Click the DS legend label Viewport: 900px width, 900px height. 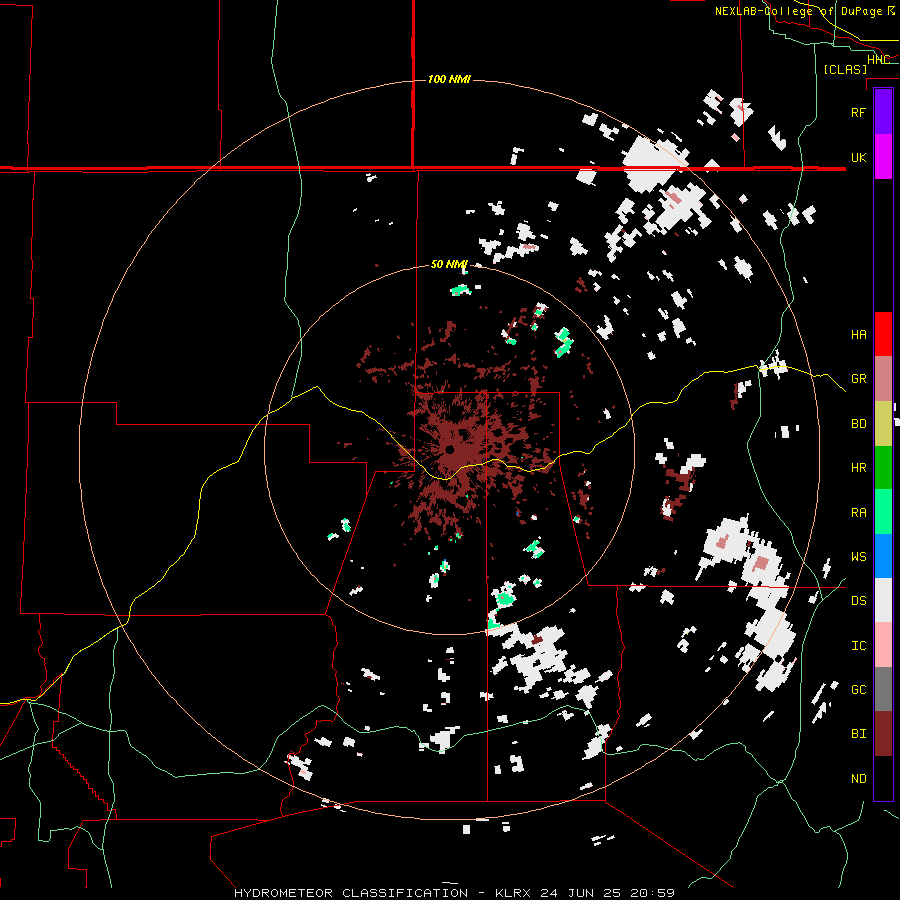(858, 601)
